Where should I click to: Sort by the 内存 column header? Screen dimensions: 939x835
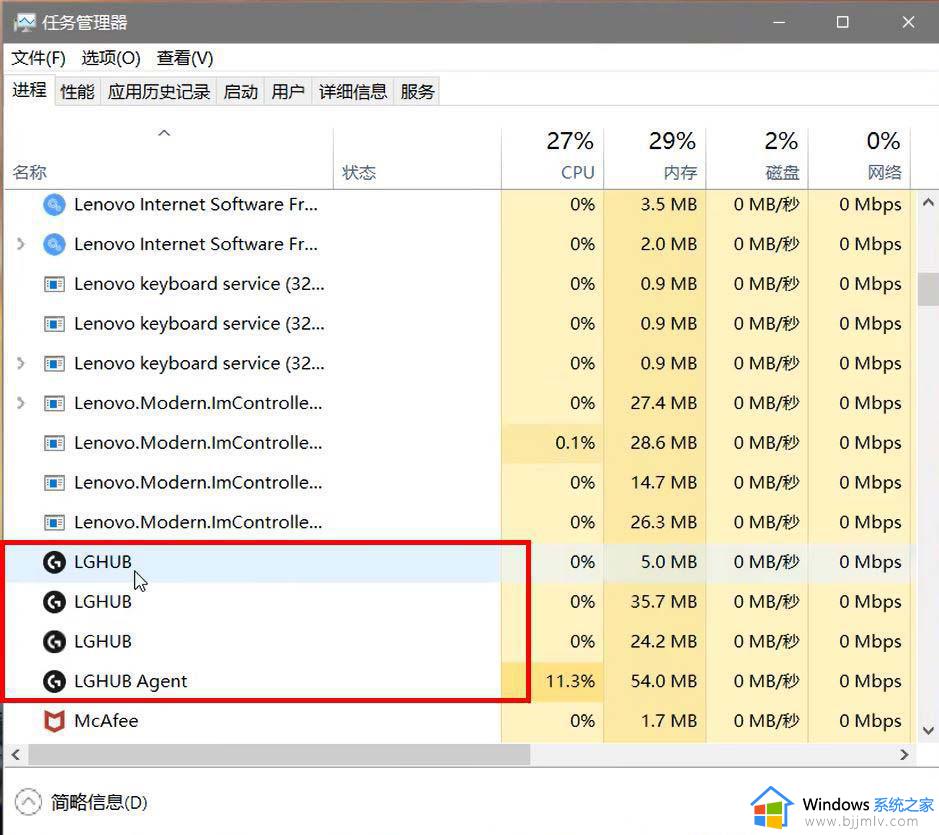655,158
